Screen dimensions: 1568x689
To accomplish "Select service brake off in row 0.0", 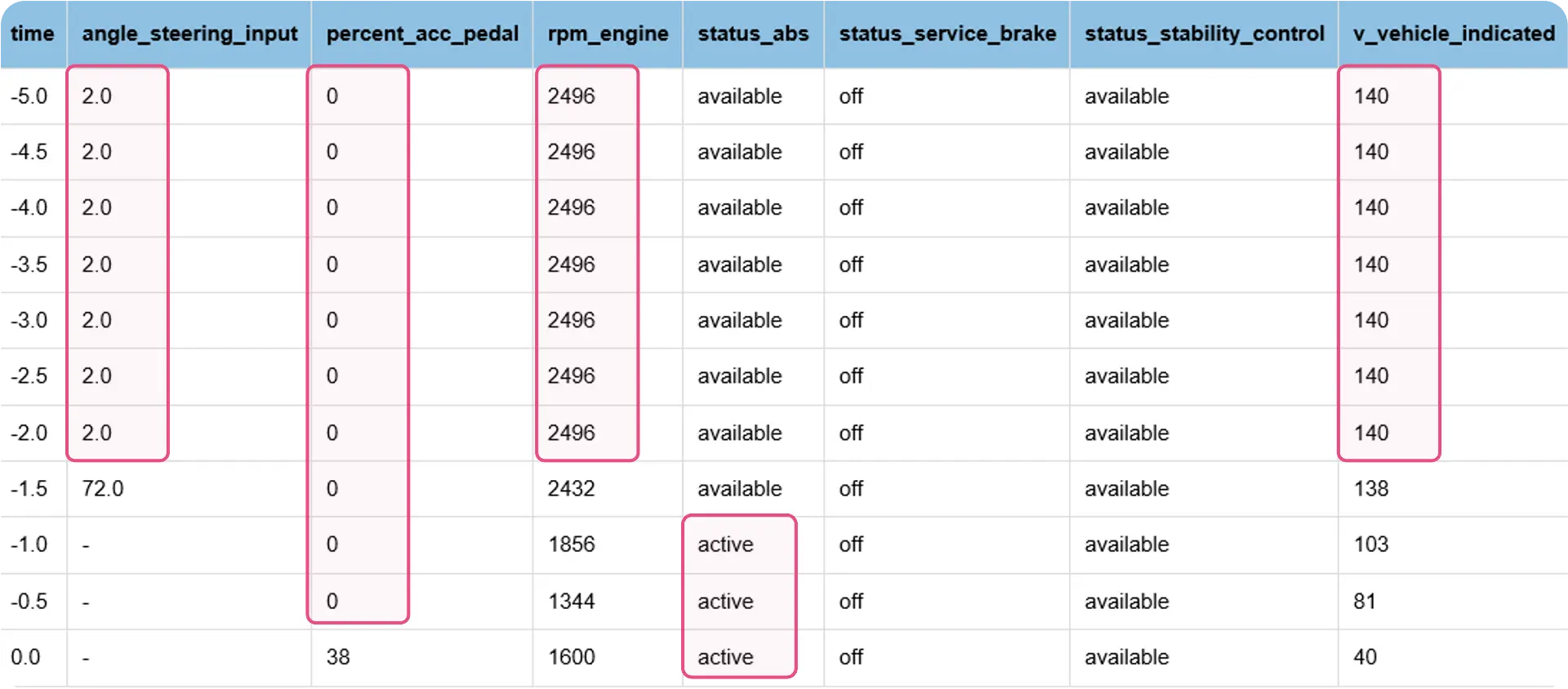I will tap(851, 656).
